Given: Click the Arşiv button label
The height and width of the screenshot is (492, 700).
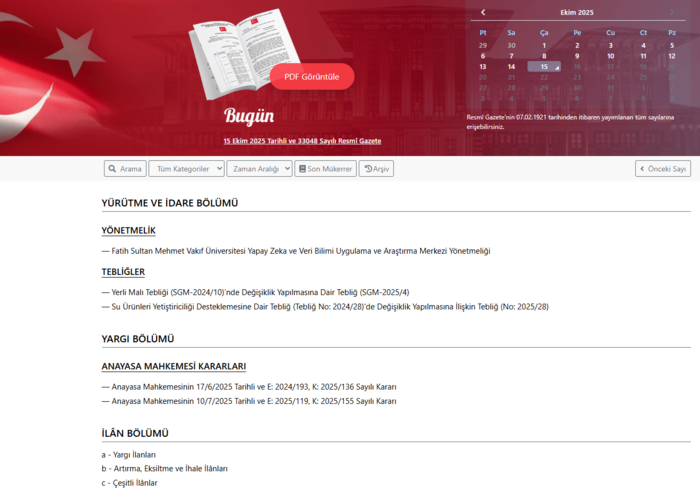Looking at the screenshot, I should (381, 169).
